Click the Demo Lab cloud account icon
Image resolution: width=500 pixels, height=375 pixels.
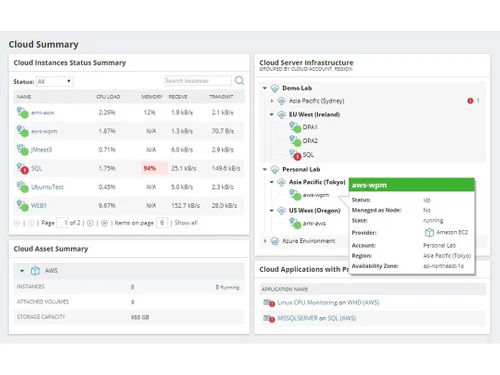tap(275, 88)
